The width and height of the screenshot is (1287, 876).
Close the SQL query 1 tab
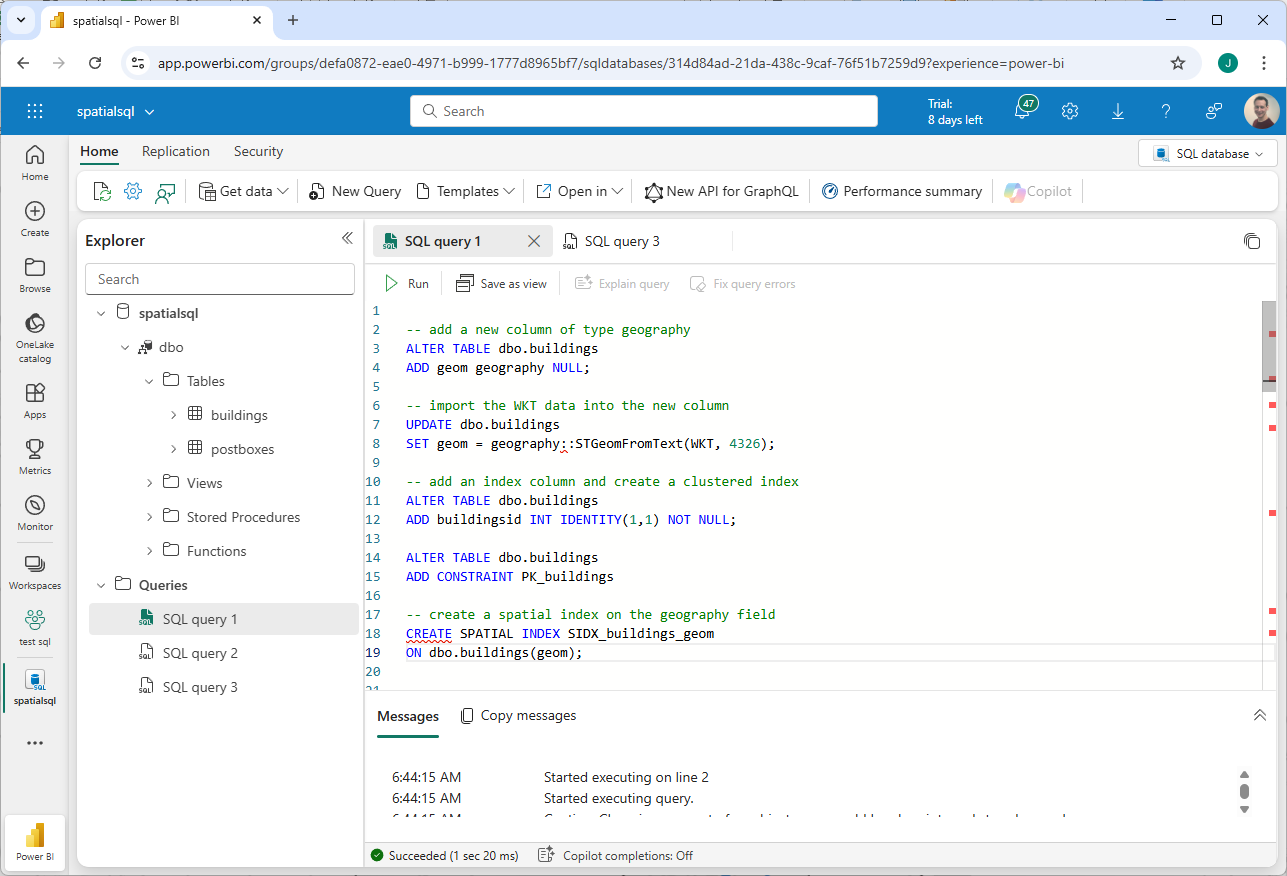point(534,241)
